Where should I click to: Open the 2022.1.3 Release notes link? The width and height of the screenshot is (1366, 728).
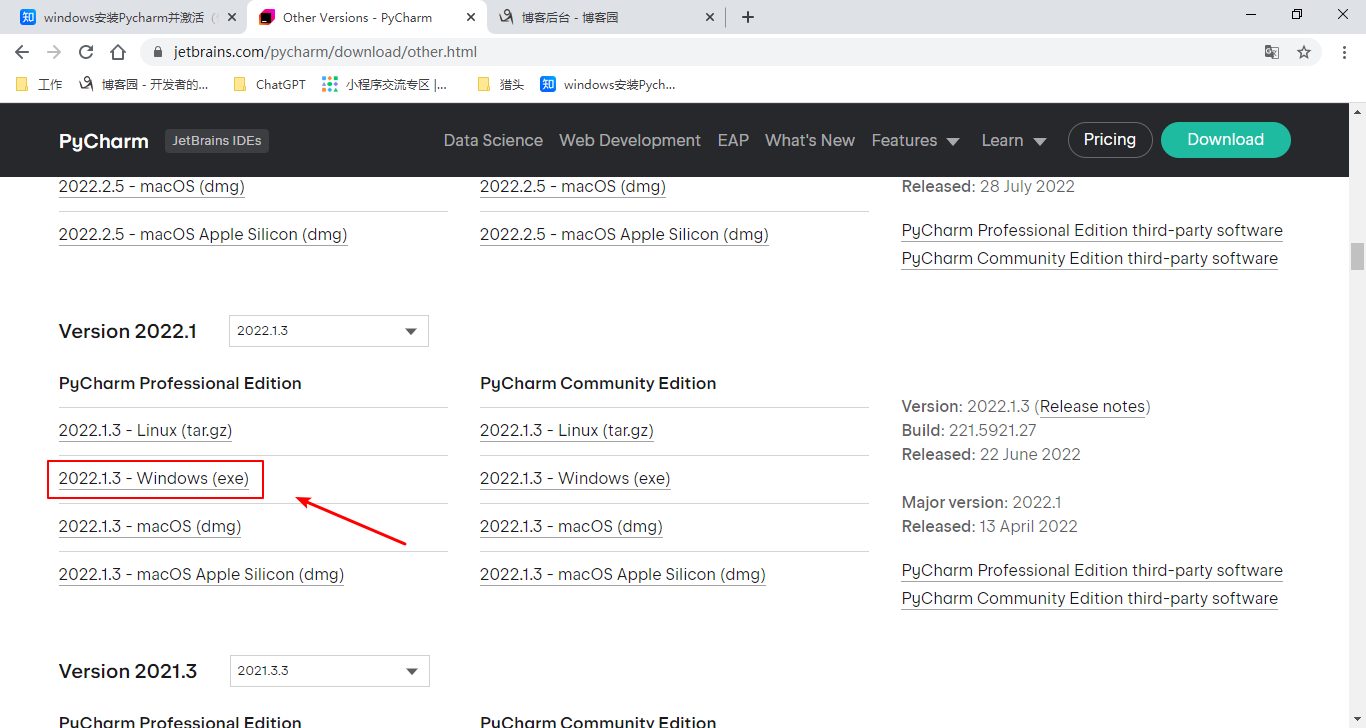[1093, 406]
